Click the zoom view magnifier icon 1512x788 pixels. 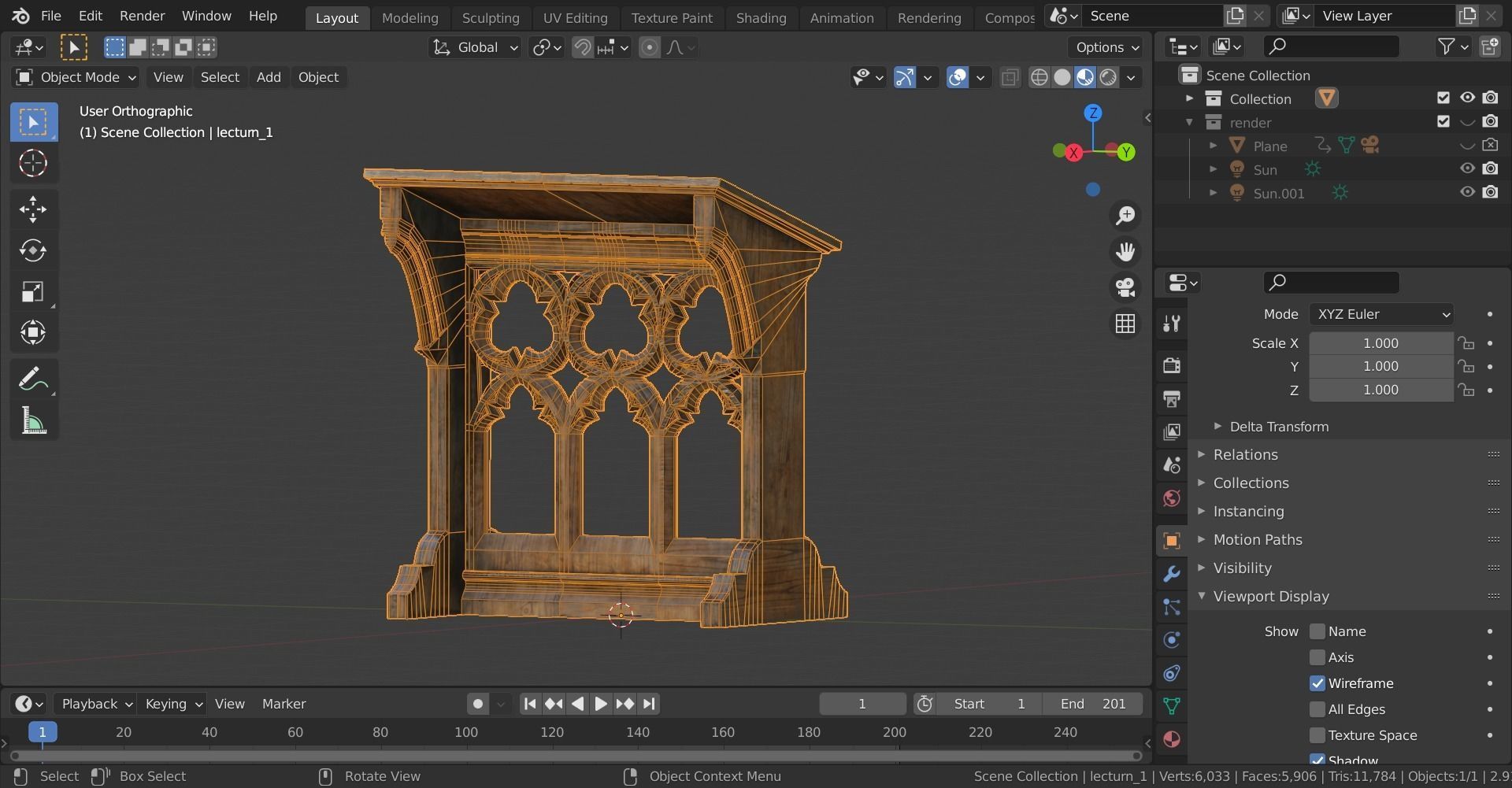coord(1125,215)
